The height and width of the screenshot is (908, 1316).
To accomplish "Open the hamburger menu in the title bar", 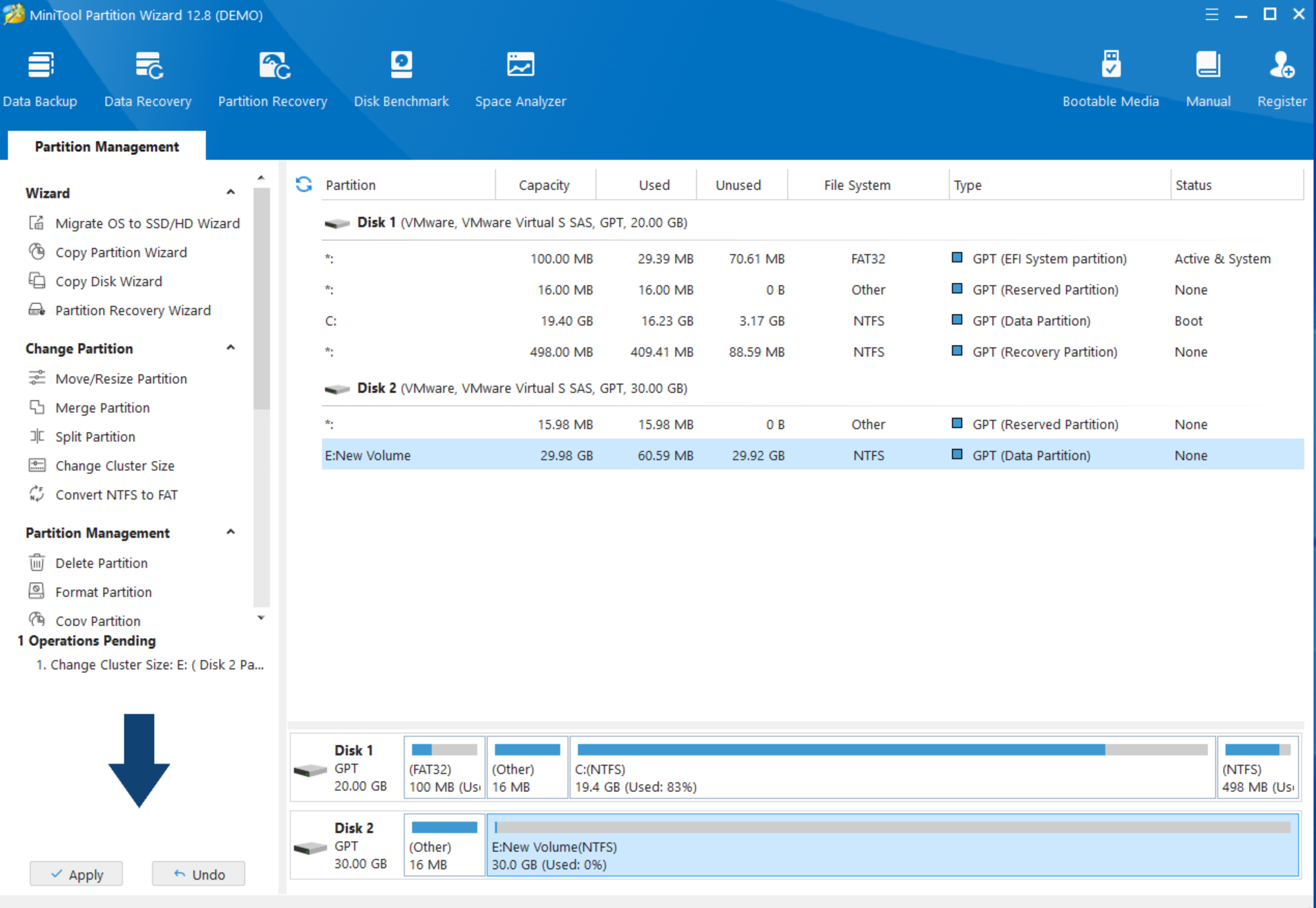I will pyautogui.click(x=1212, y=15).
